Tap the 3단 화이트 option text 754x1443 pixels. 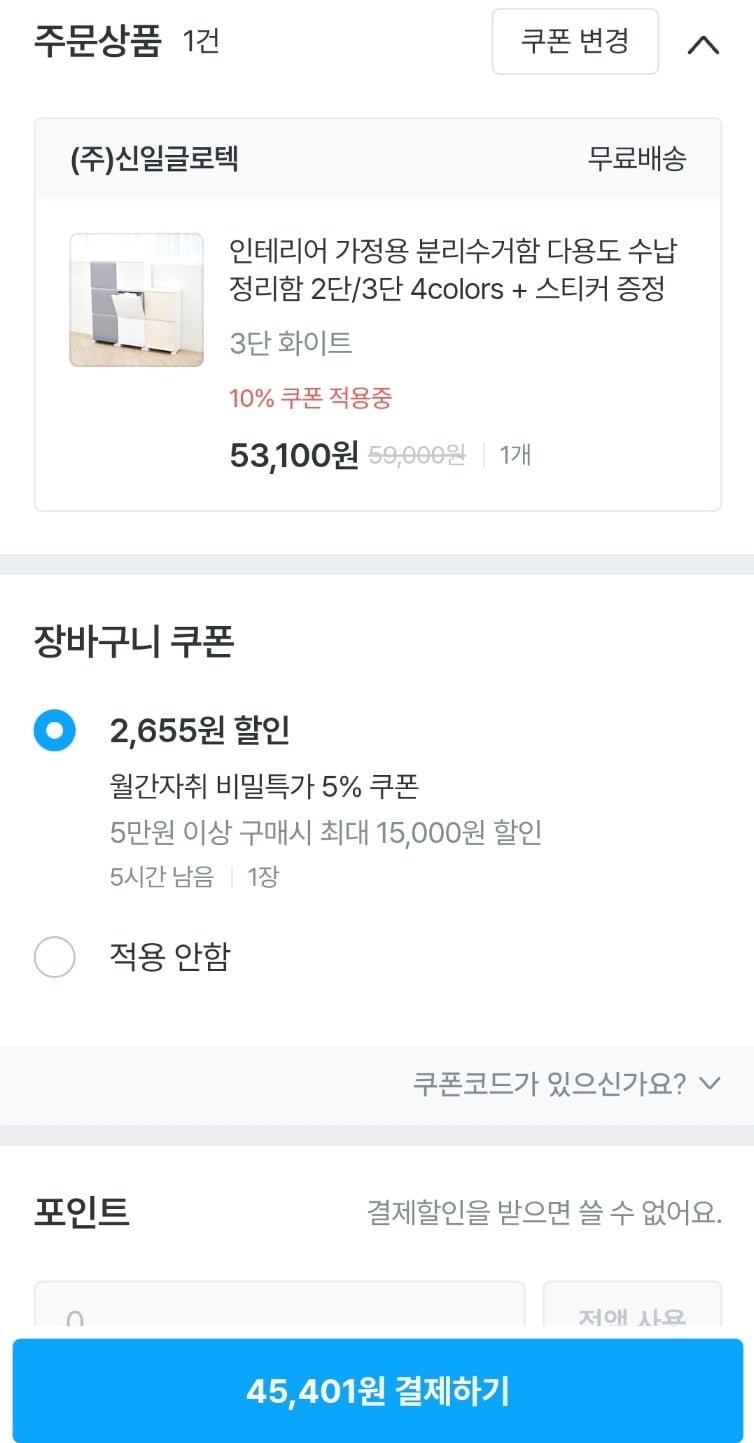pos(291,344)
